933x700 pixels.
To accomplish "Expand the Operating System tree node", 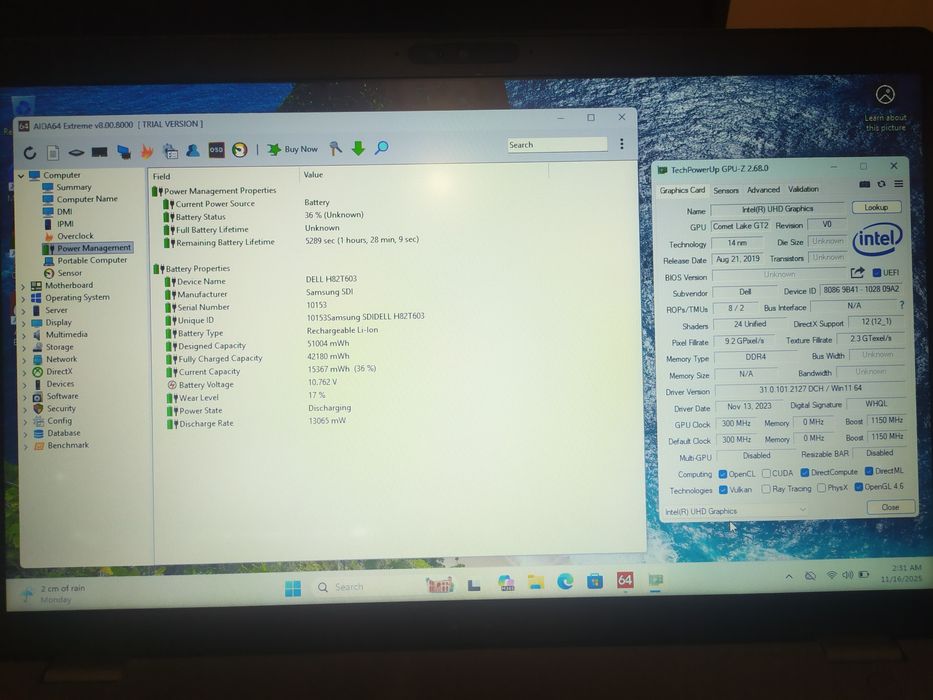I will point(24,298).
